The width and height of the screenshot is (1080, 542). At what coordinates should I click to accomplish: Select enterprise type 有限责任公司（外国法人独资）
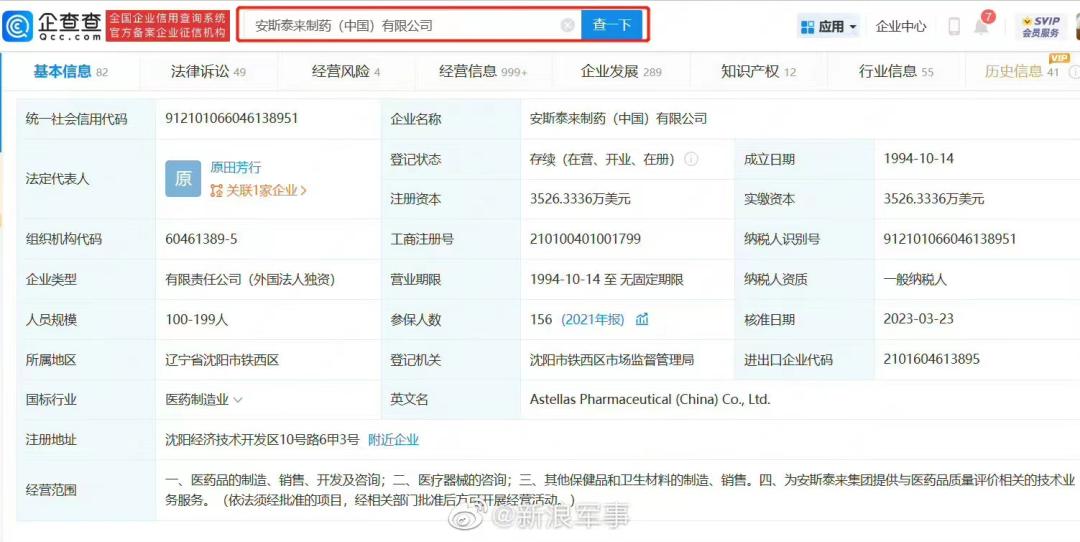[250, 279]
